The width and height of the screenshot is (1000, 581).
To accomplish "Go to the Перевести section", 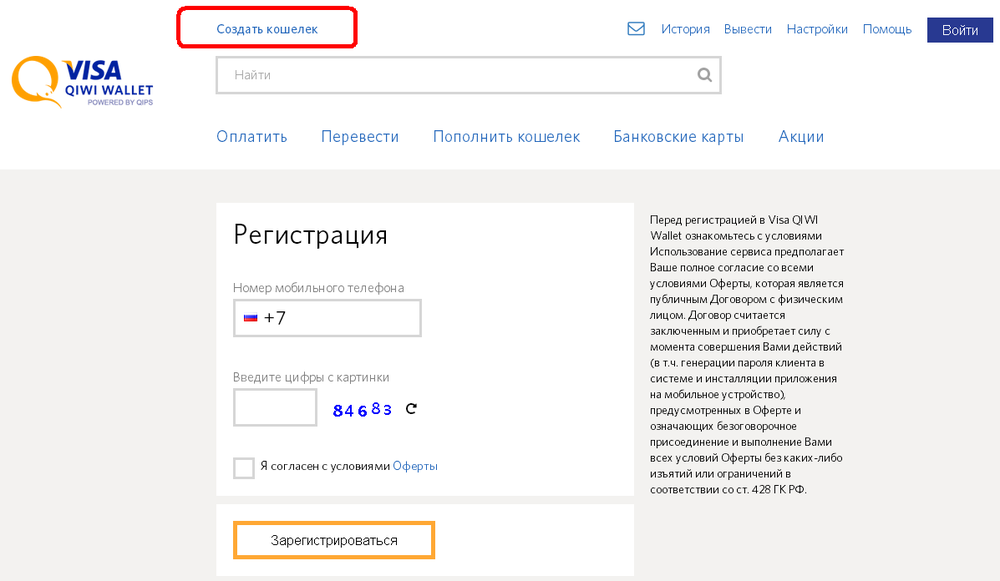I will (x=360, y=136).
